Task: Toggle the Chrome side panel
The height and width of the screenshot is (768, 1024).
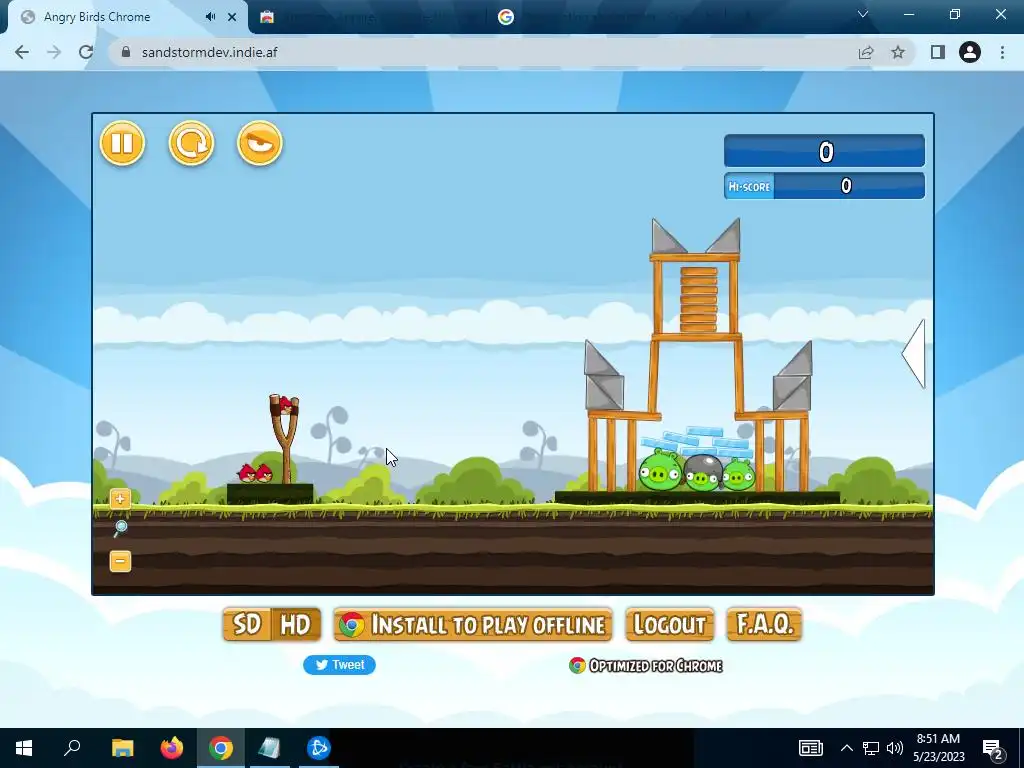Action: coord(938,52)
